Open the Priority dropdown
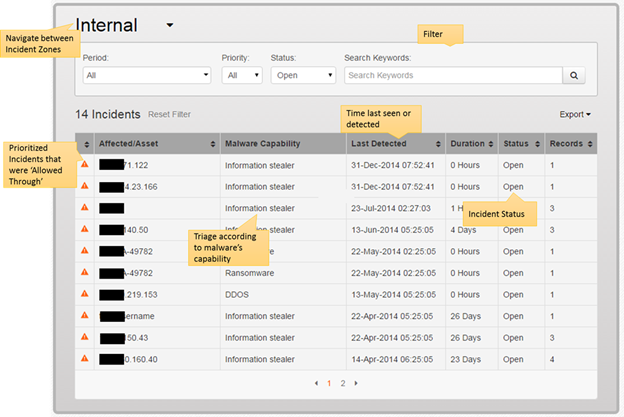624x417 pixels. click(243, 75)
